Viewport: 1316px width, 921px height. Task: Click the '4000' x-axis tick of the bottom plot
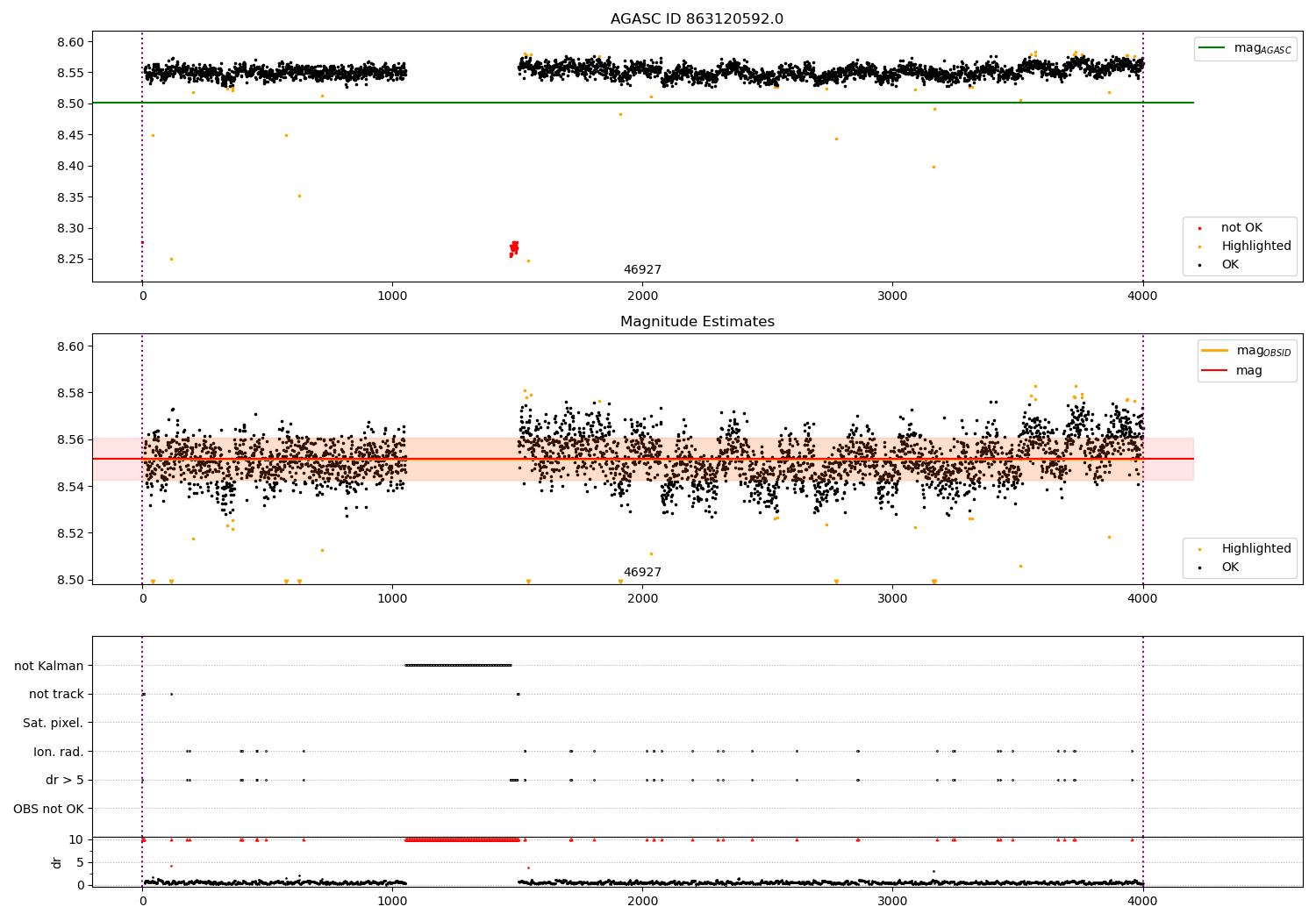coord(1142,900)
